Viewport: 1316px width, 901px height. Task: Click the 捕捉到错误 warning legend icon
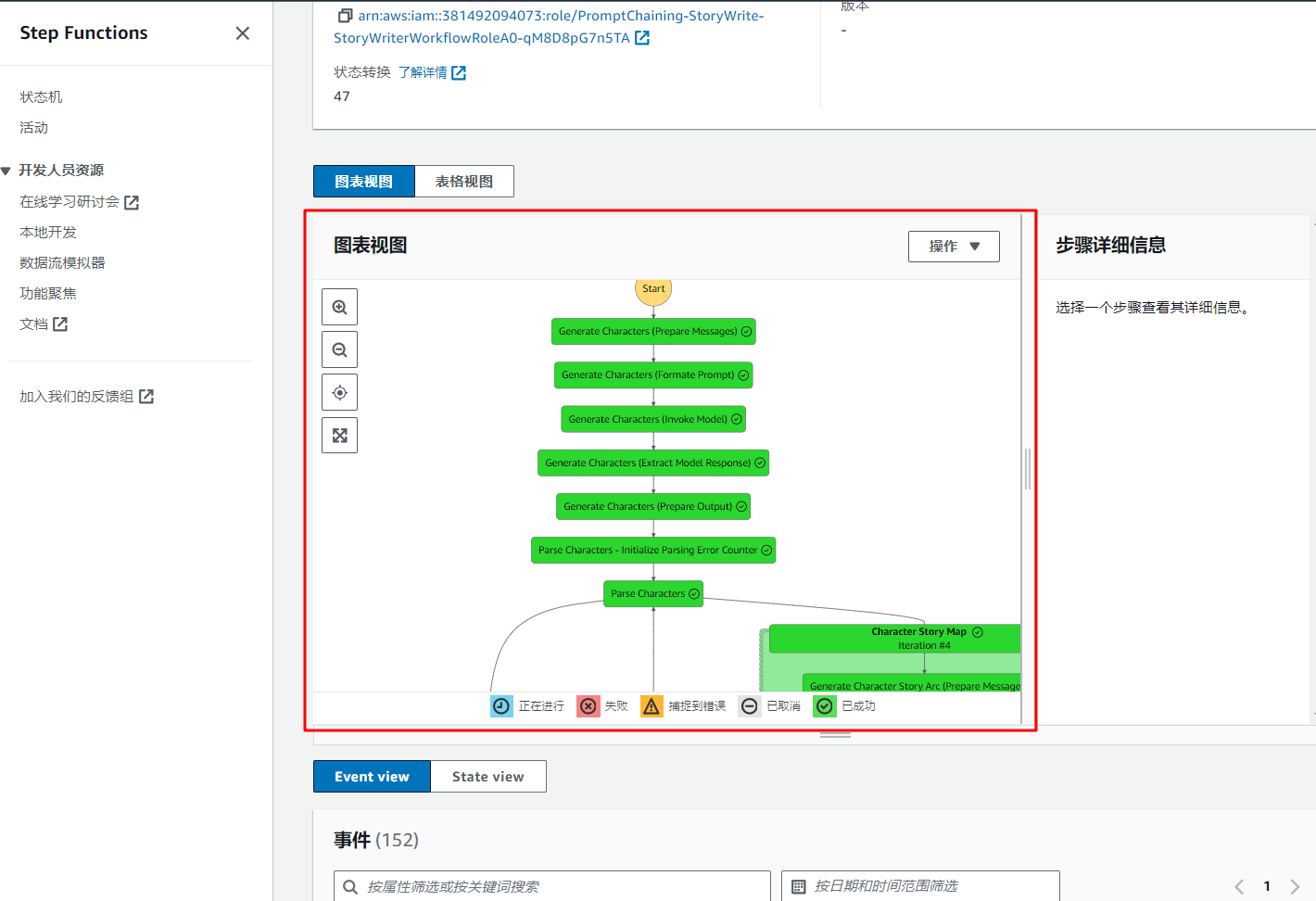(x=652, y=706)
